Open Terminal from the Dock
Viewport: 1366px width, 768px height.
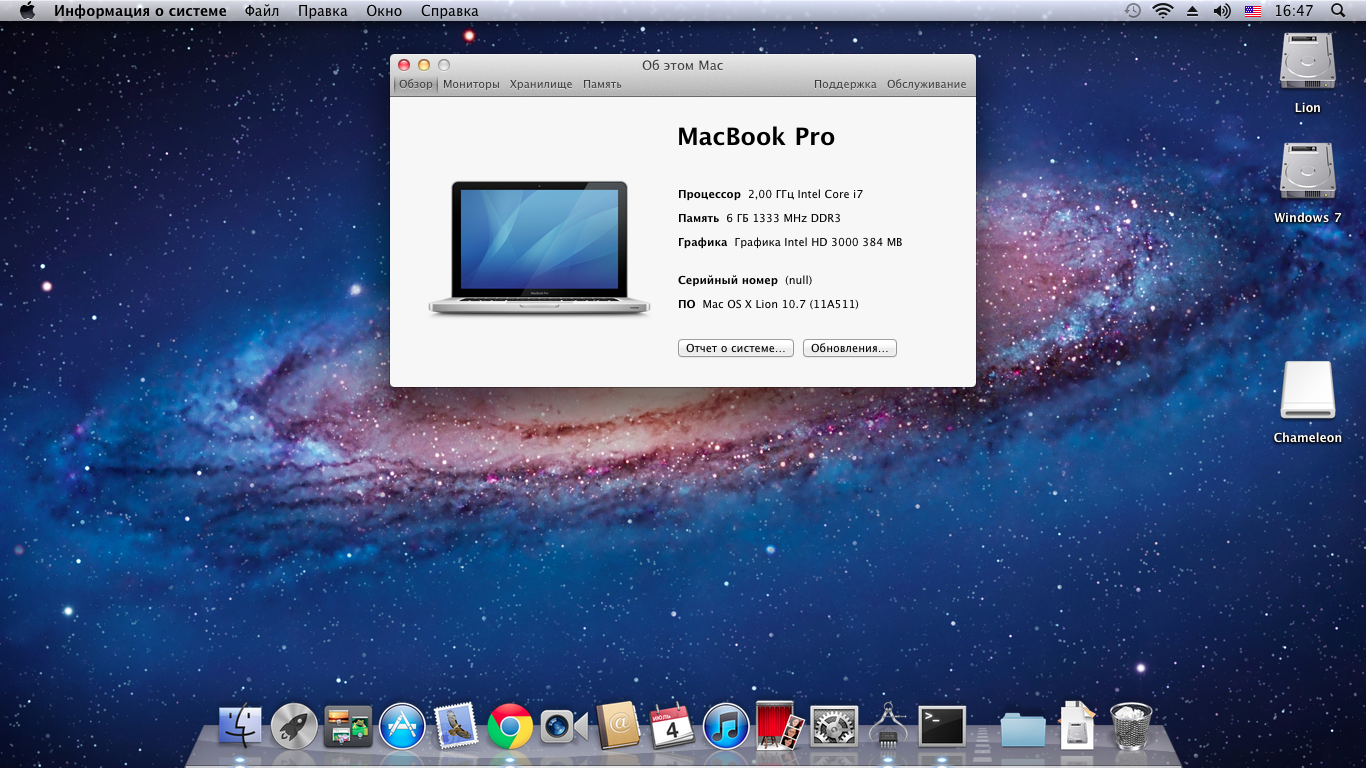click(x=942, y=727)
